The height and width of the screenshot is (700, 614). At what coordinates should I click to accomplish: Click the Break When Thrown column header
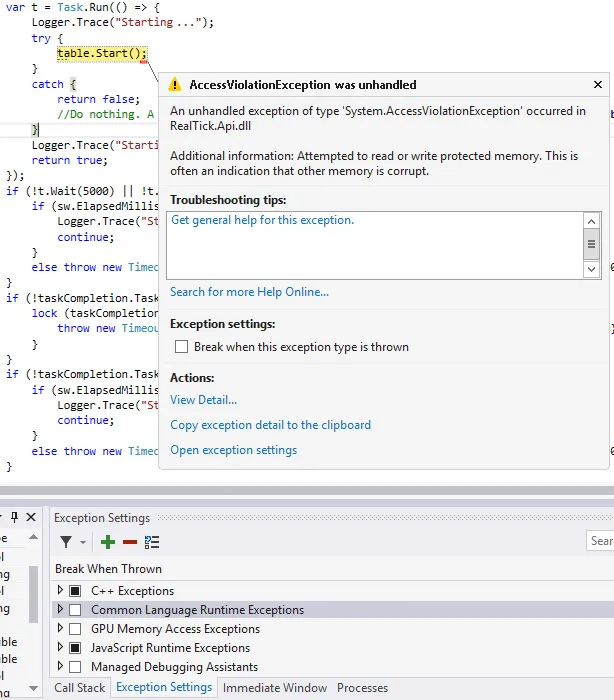109,569
